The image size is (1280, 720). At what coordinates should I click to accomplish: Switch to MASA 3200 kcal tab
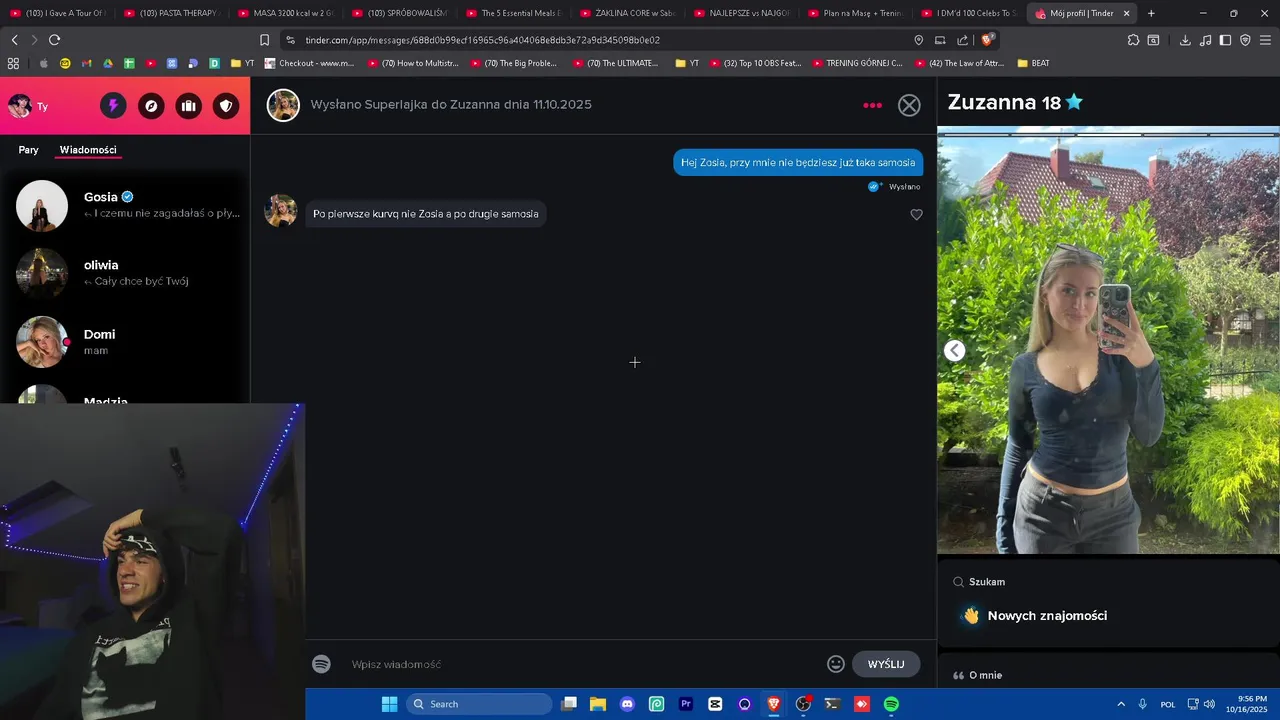(285, 13)
